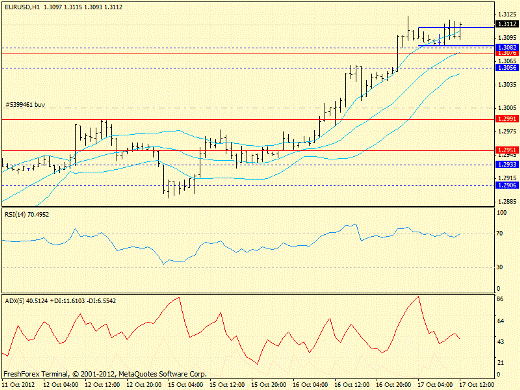Select the #5399461 buy order label
Screen dimensions: 520x390
pyautogui.click(x=25, y=105)
